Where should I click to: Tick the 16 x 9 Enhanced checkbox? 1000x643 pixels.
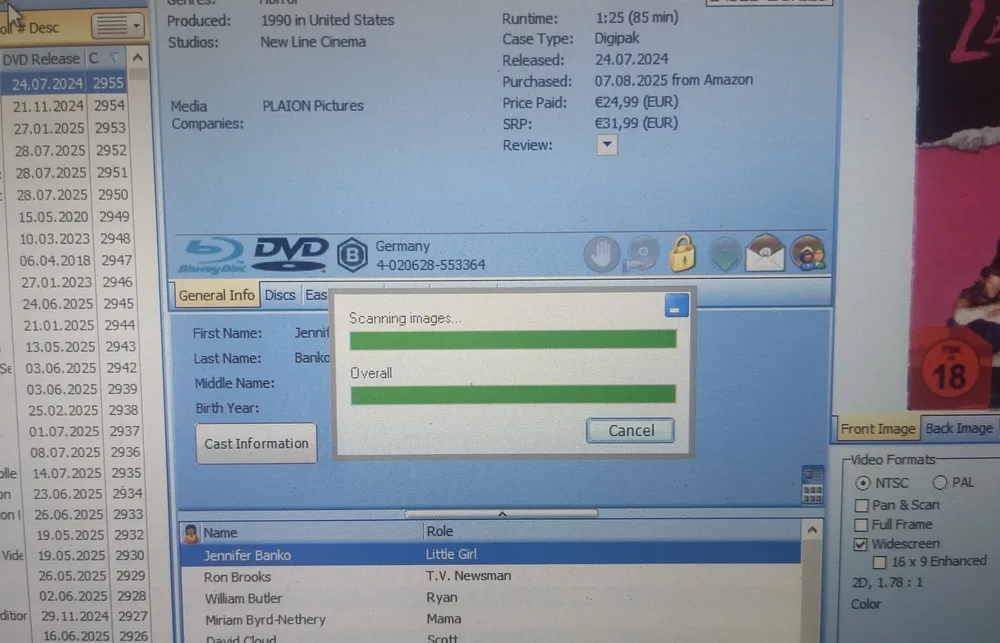pyautogui.click(x=879, y=562)
